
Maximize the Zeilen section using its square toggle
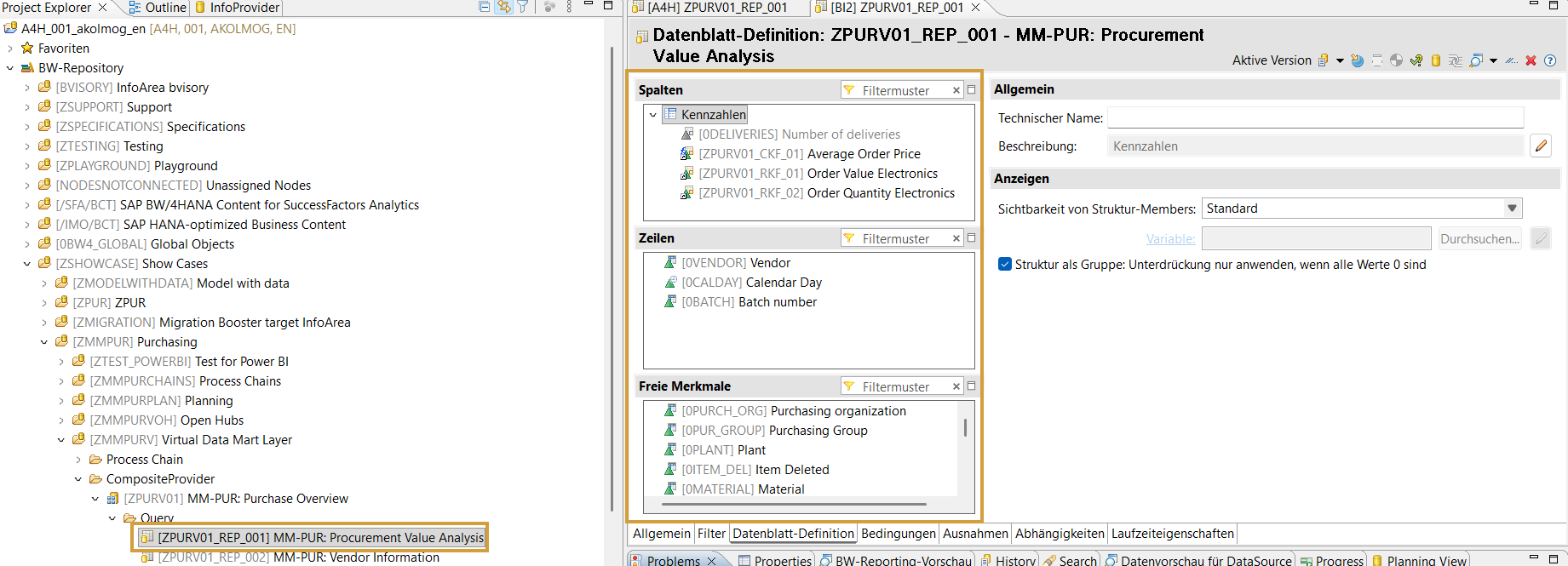click(x=971, y=238)
